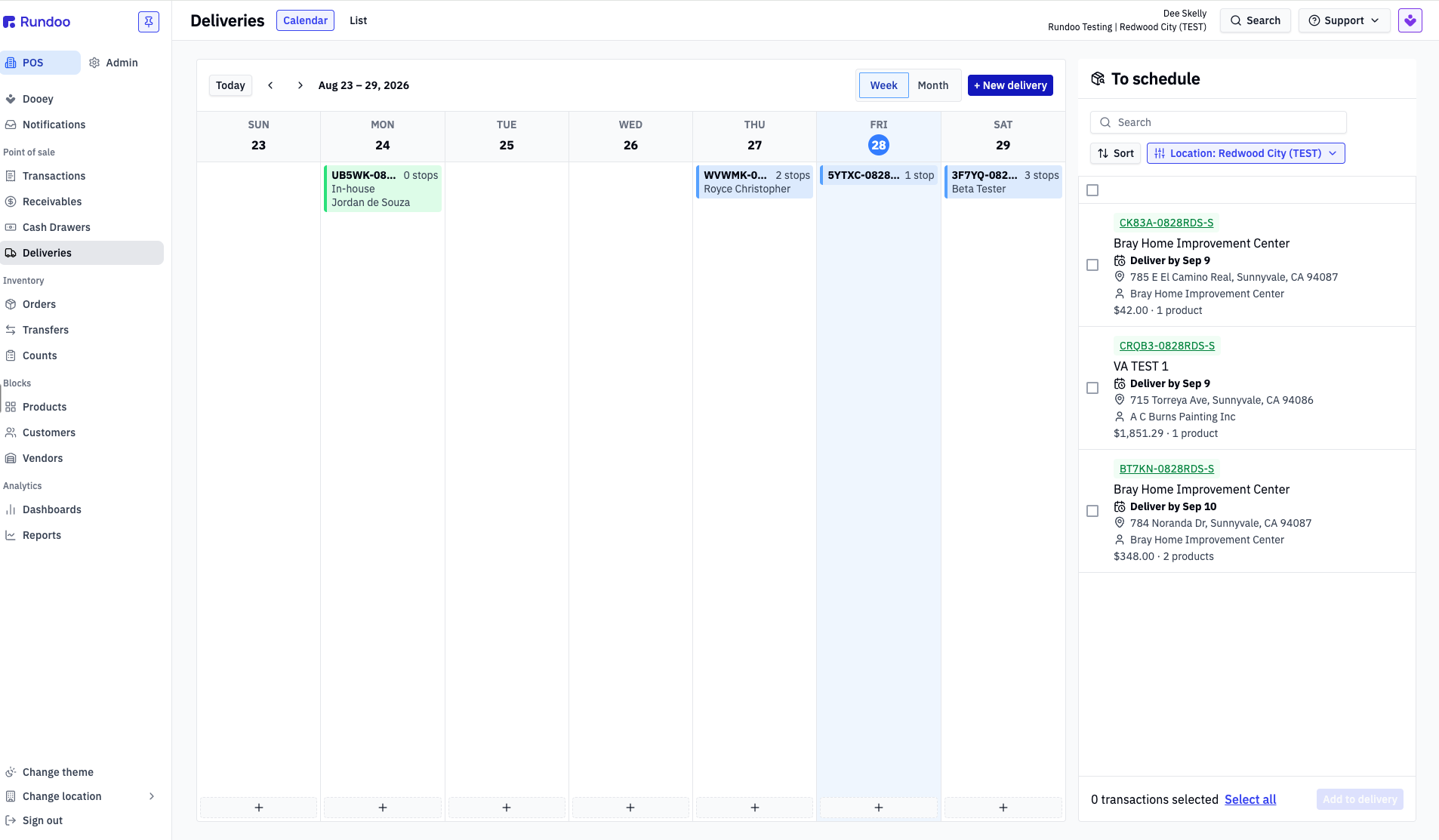1439x840 pixels.
Task: Click 'VA TEST 1' customer name
Action: (x=1141, y=366)
